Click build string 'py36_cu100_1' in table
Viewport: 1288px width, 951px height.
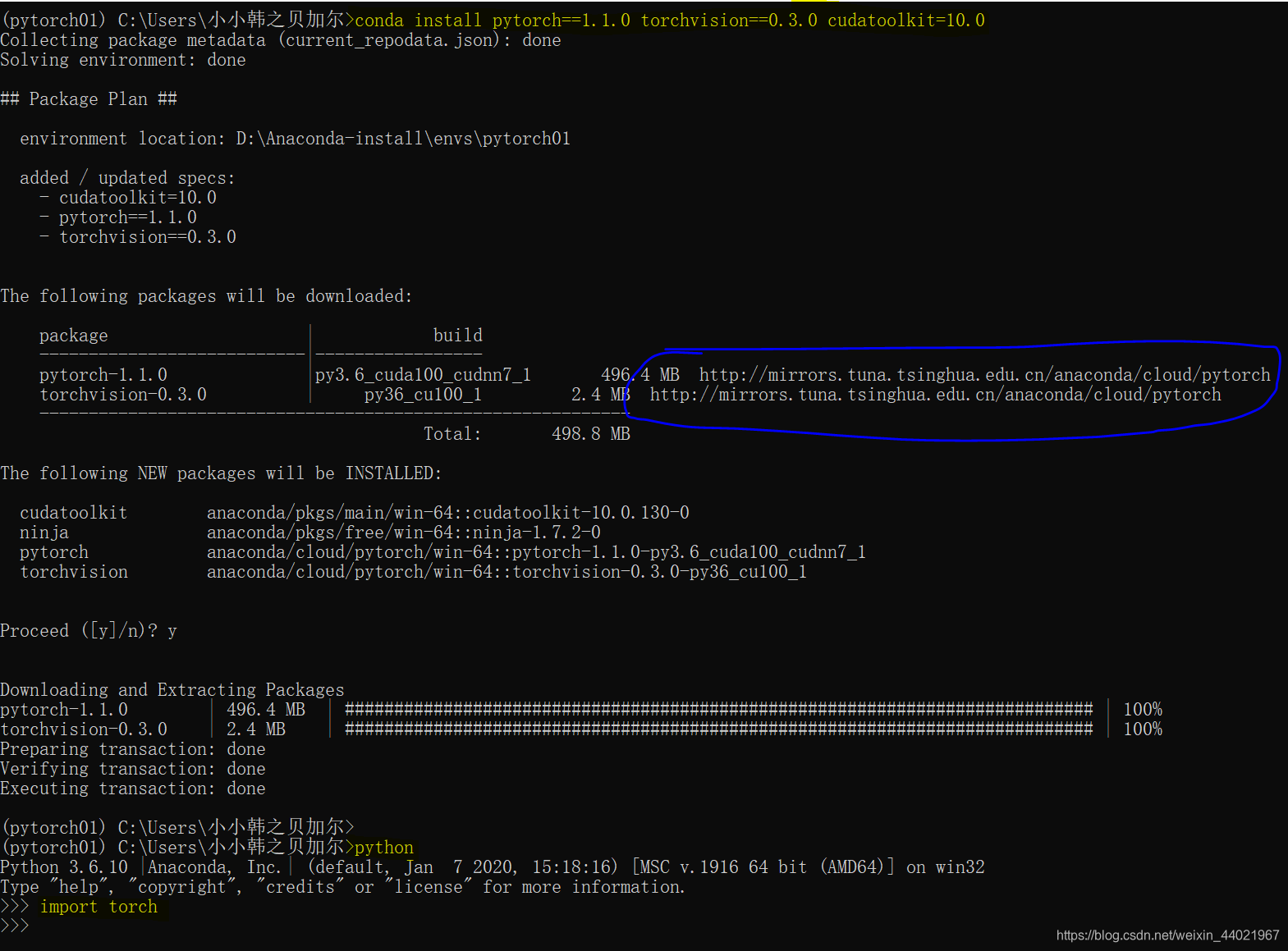pyautogui.click(x=423, y=394)
